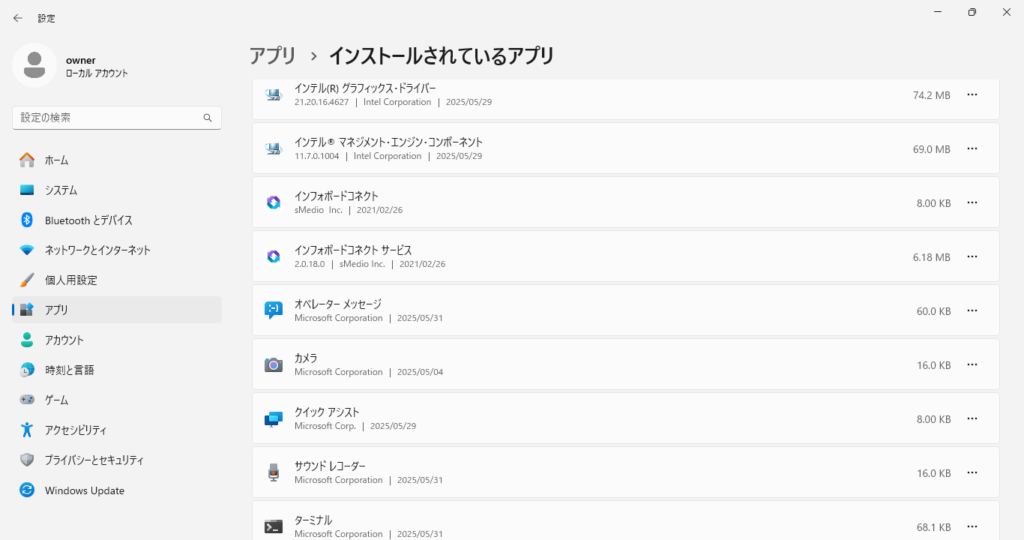The image size is (1024, 540).
Task: Click the 69.0 MB size value
Action: (x=931, y=150)
